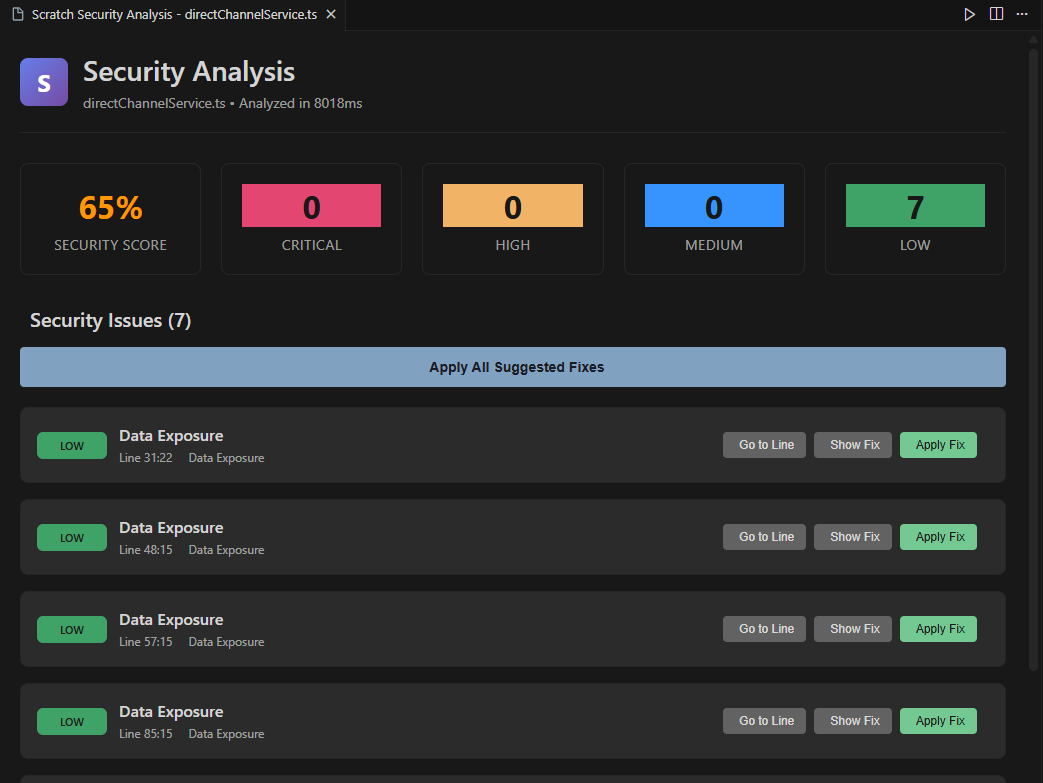The height and width of the screenshot is (783, 1043).
Task: Go to Line for issue at 31:22
Action: [x=764, y=444]
